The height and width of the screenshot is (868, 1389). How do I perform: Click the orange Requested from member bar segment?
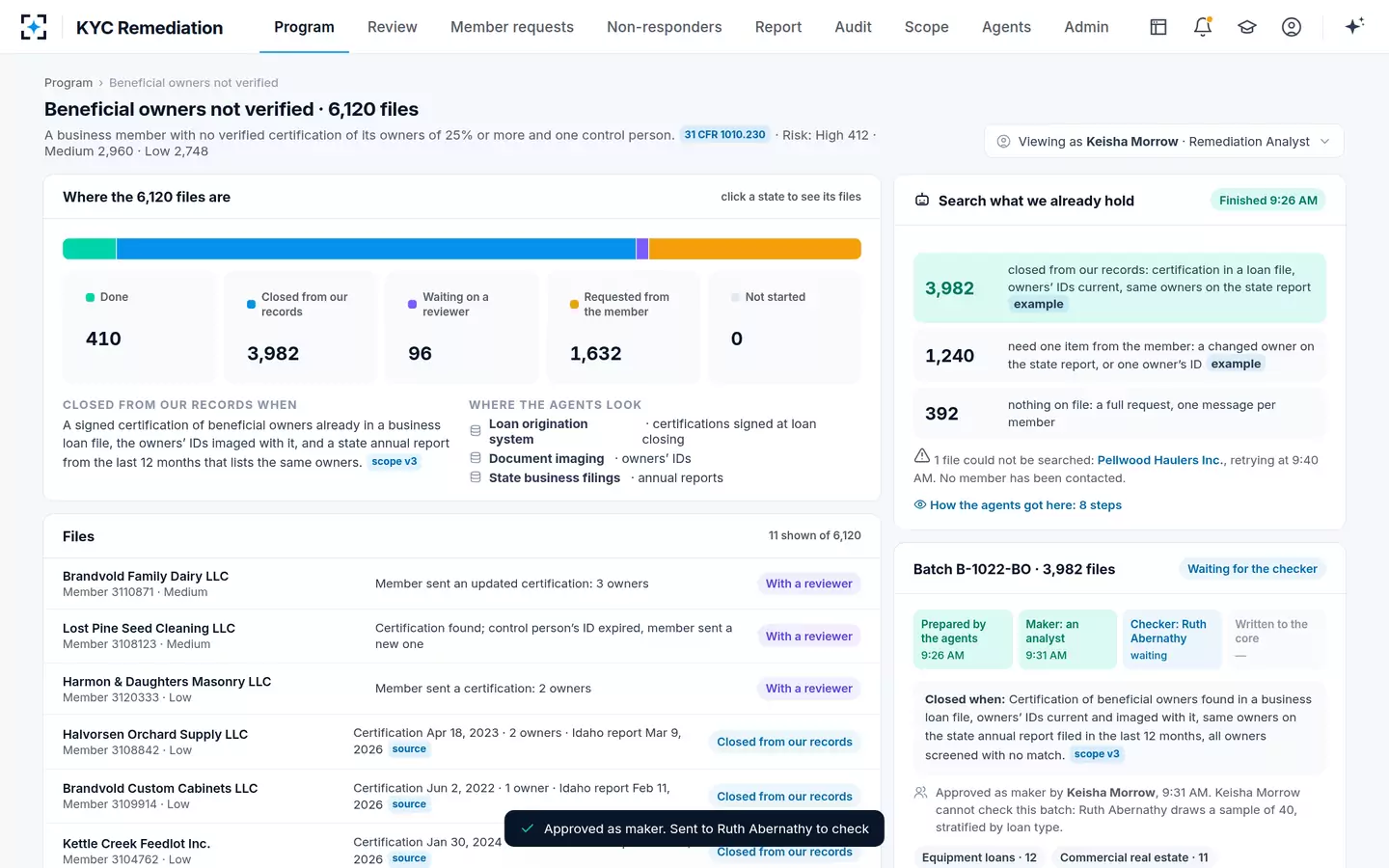pos(755,249)
